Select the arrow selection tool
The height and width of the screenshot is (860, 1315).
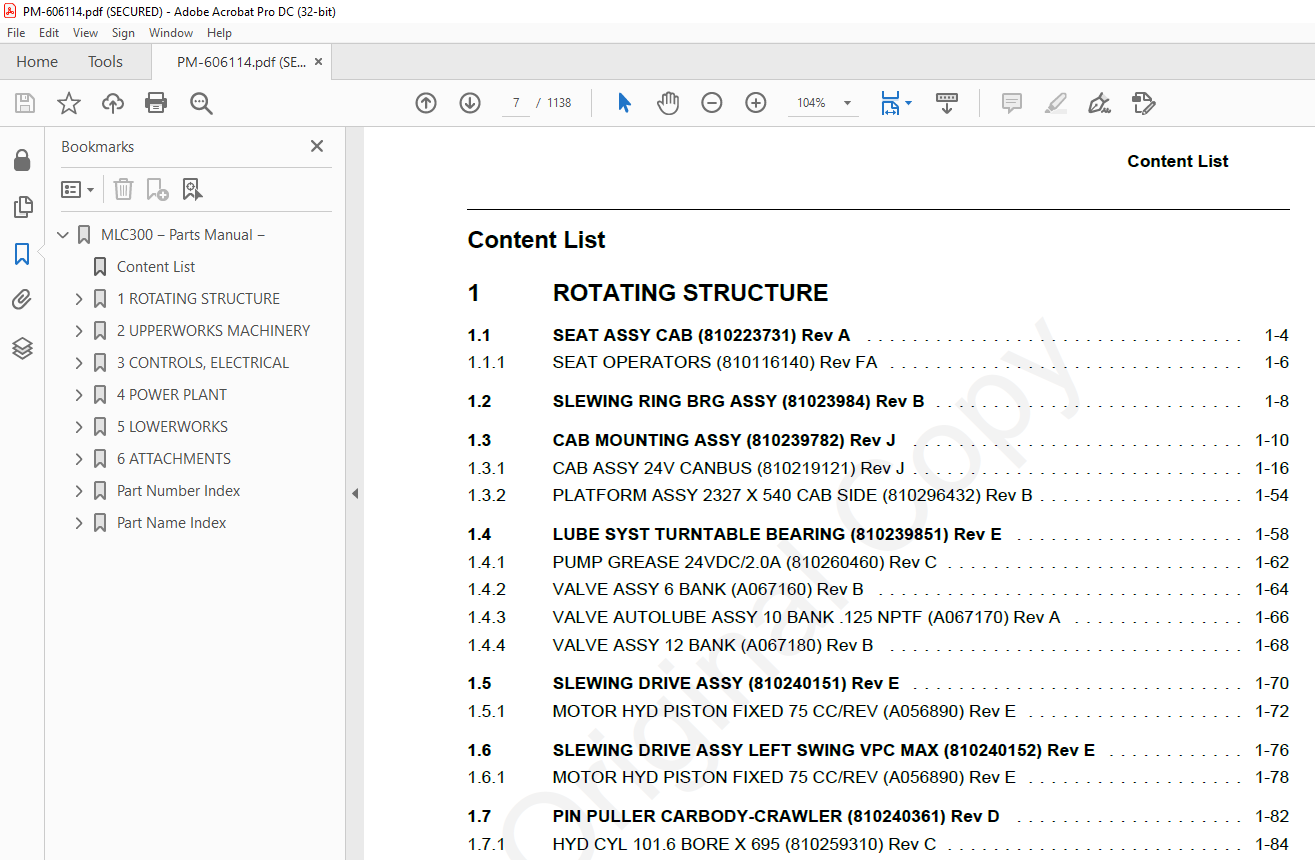pyautogui.click(x=625, y=103)
